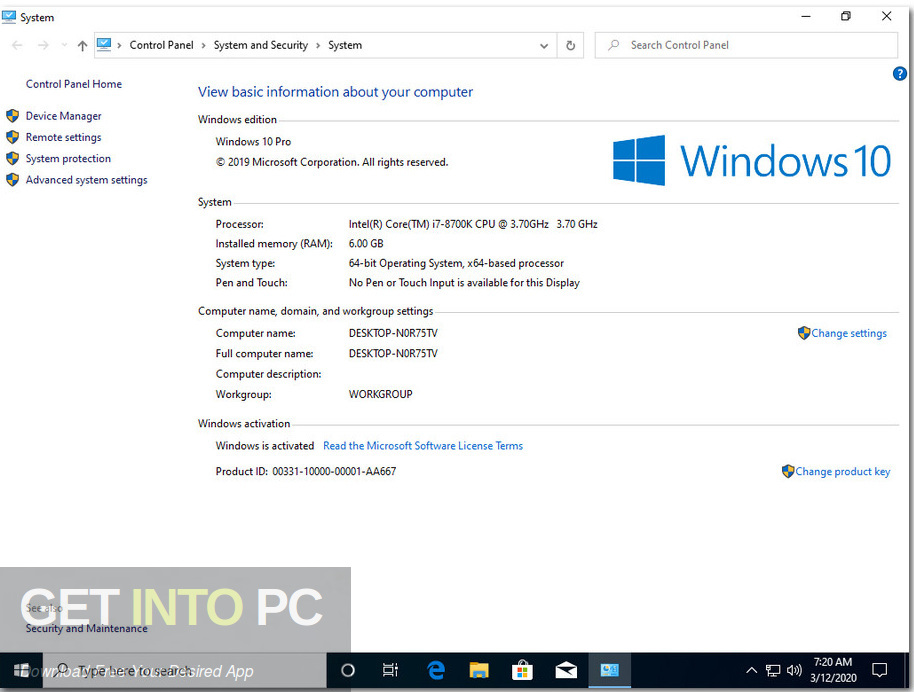Click the 'WORKGROUP' value text
This screenshot has height=692, width=914.
tap(380, 395)
